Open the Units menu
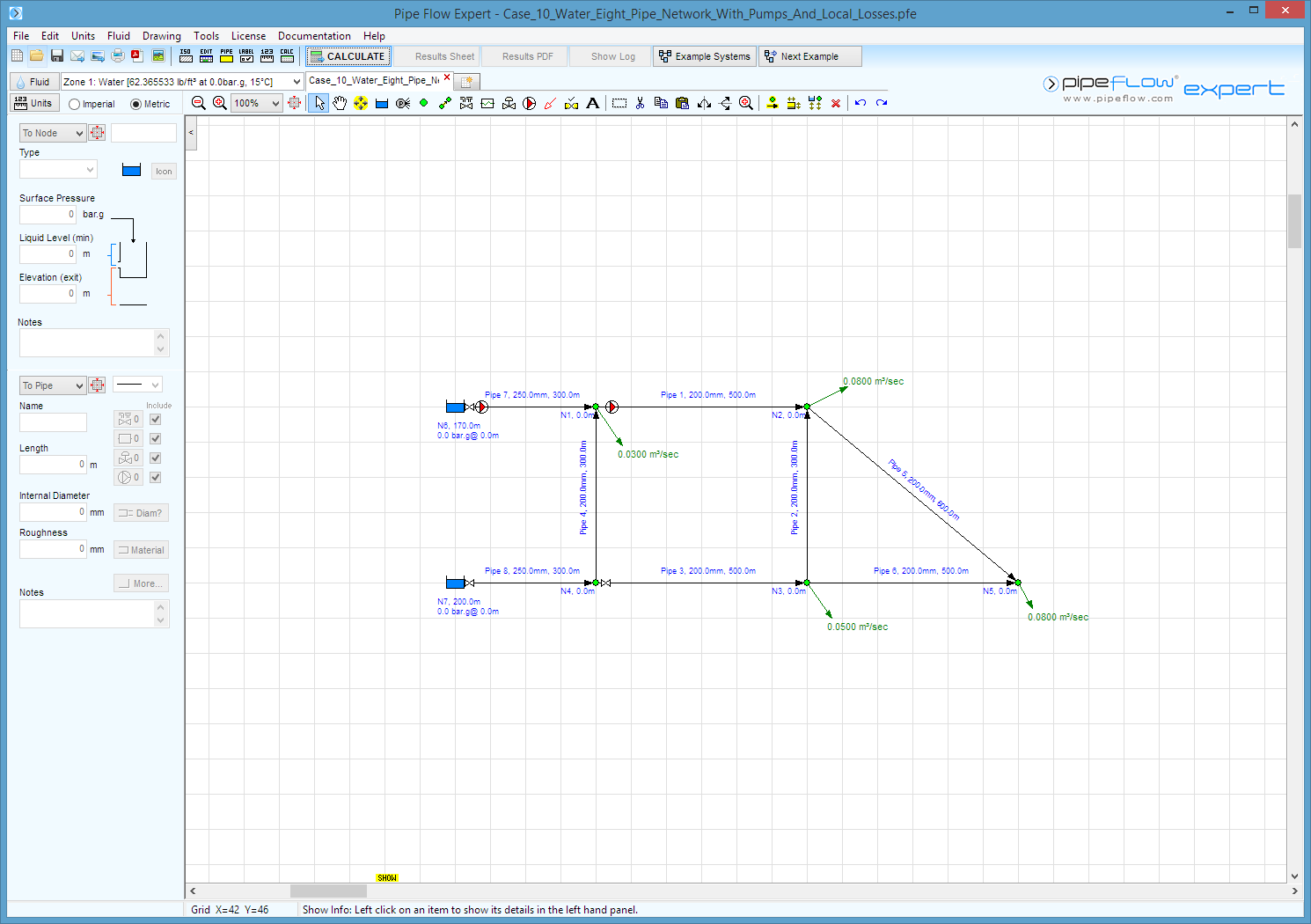 [x=84, y=36]
